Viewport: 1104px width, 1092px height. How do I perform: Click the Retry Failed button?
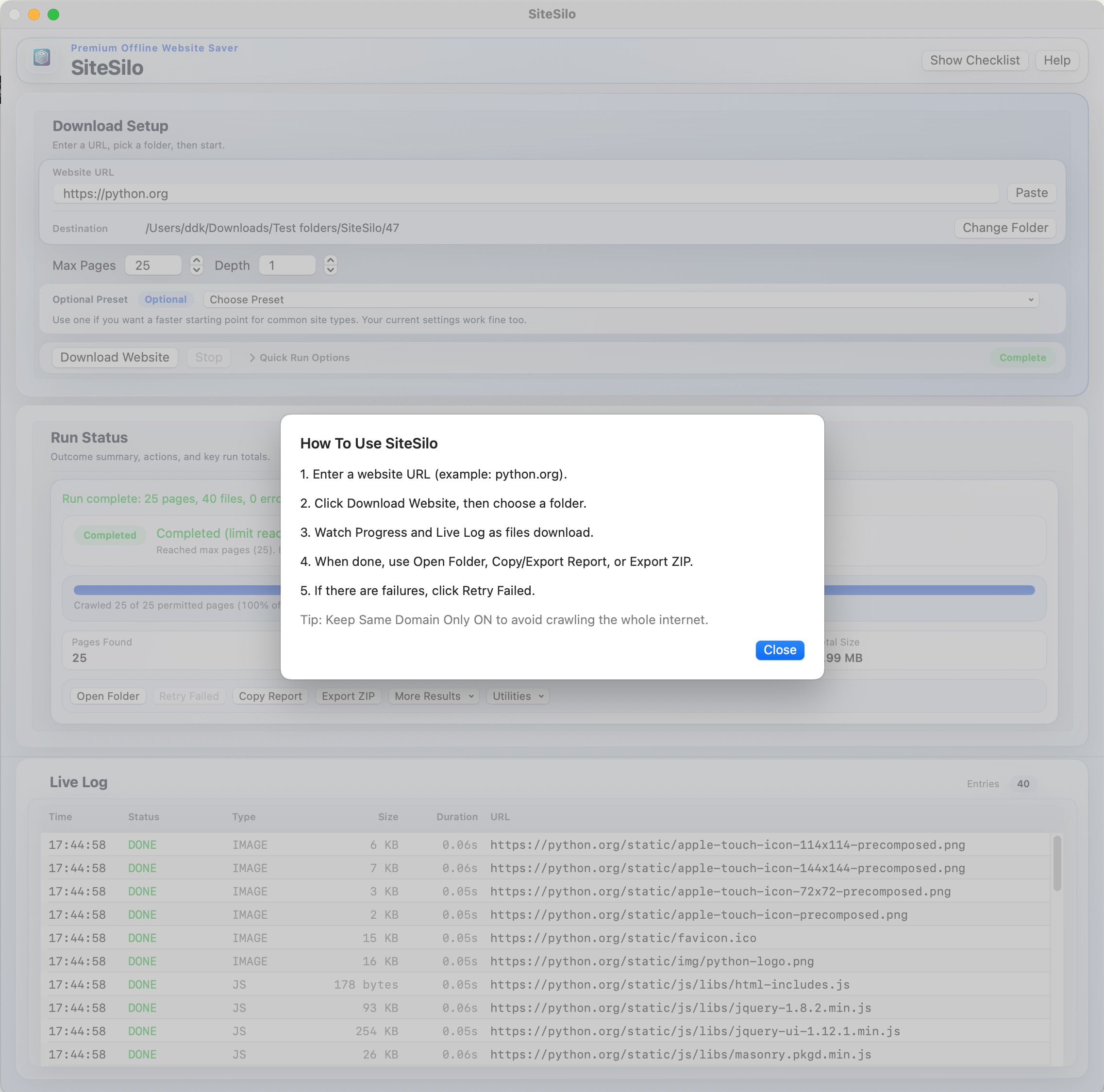(189, 696)
